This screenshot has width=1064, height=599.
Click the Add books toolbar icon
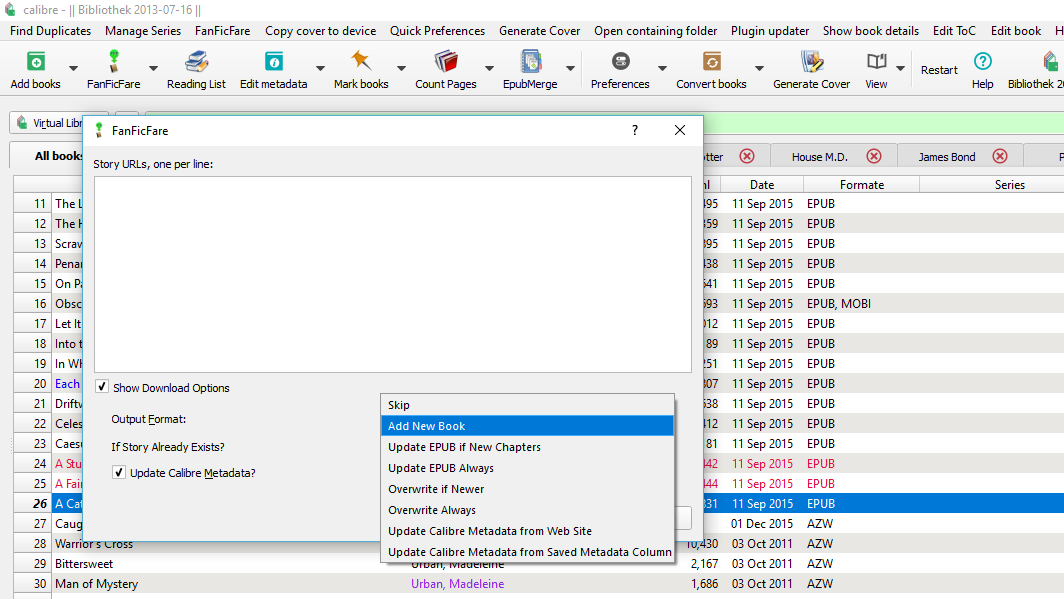[35, 62]
